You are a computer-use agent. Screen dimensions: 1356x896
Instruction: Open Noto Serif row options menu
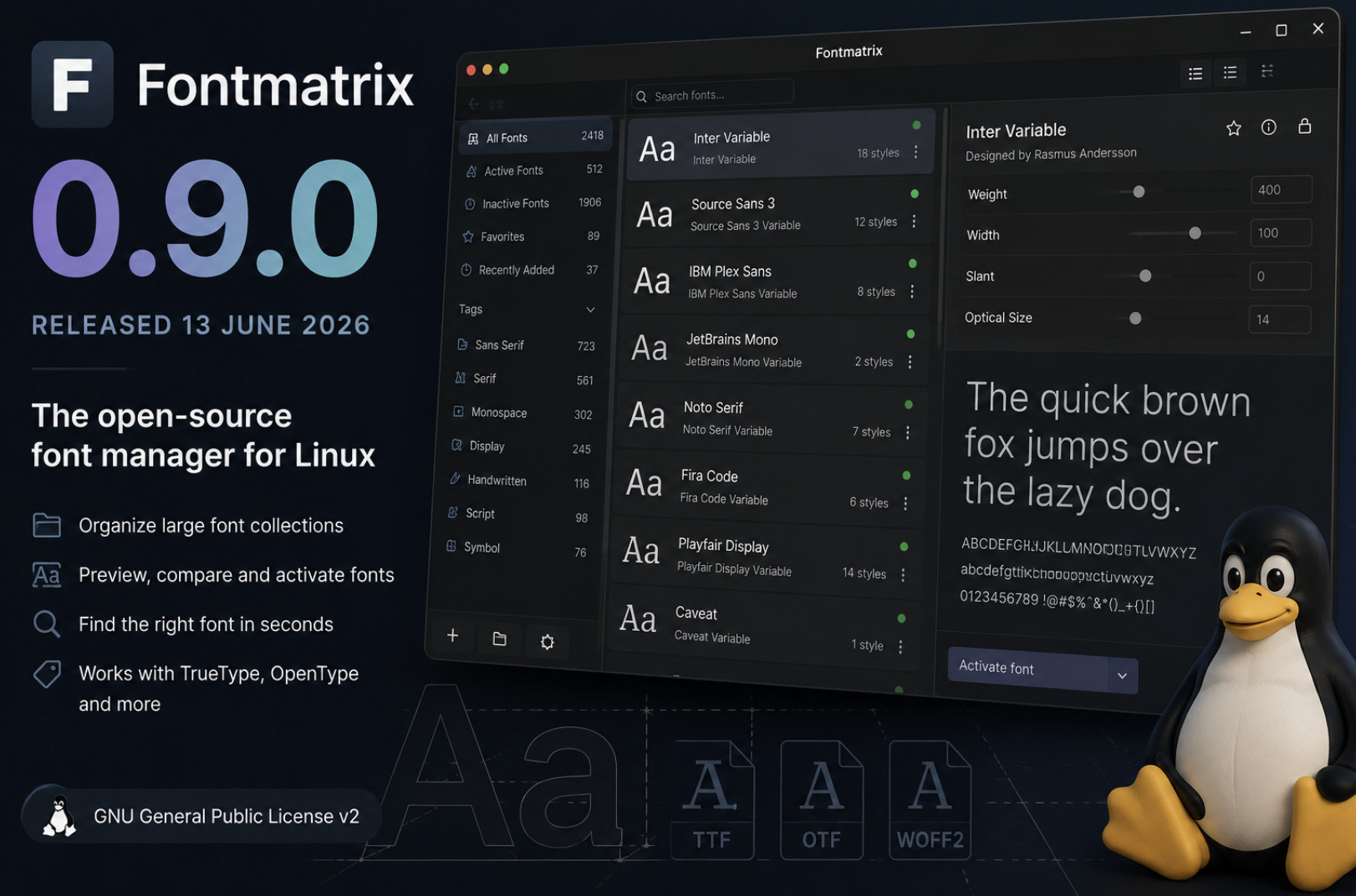point(908,431)
